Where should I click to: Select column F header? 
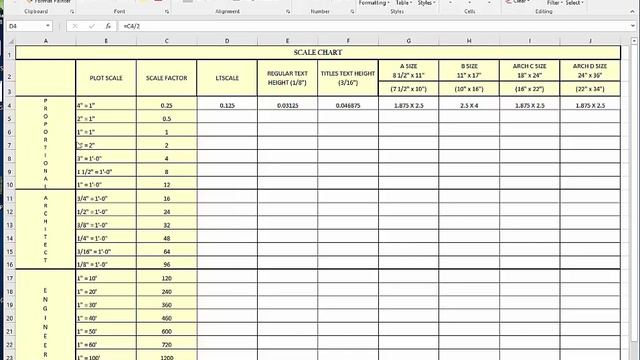point(348,41)
